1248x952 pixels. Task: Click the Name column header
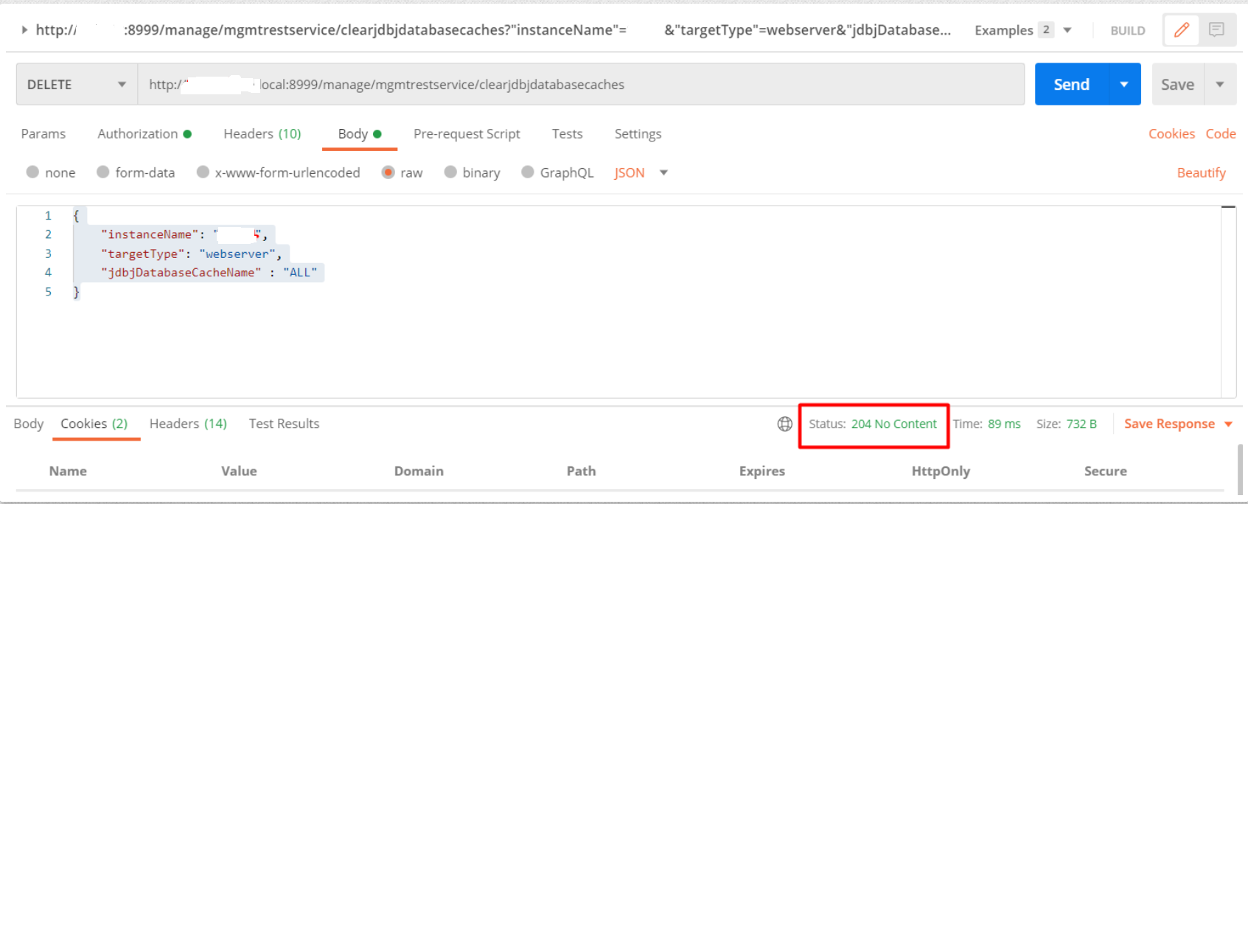pyautogui.click(x=68, y=471)
